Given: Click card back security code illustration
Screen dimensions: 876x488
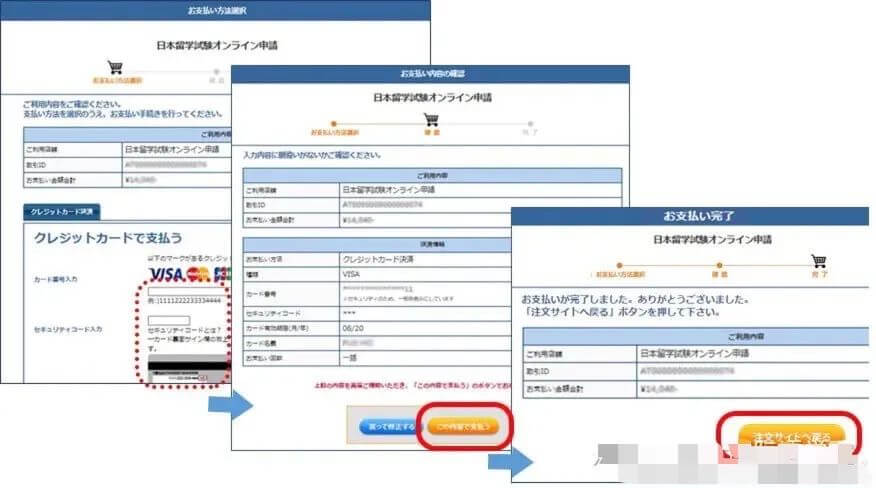Looking at the screenshot, I should coord(189,371).
